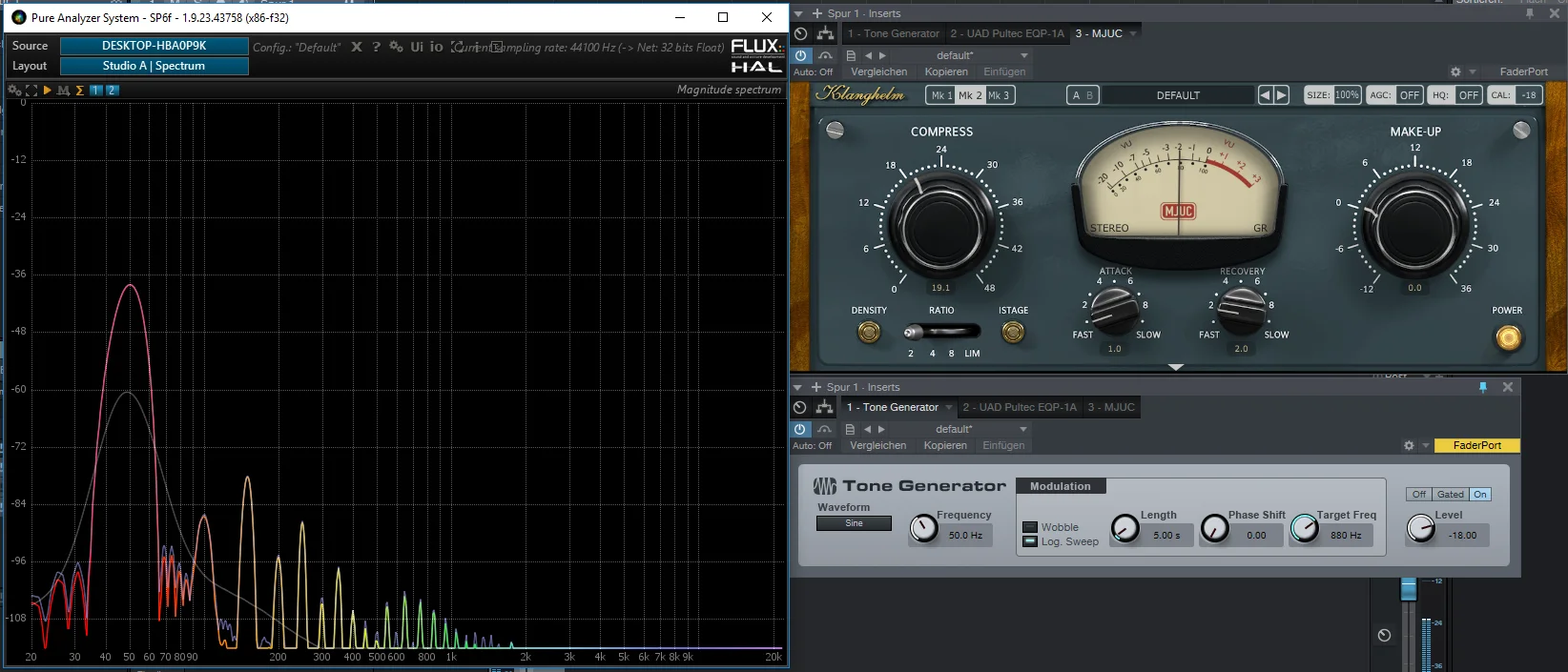
Task: Select Mk 3 model in MJUC
Action: pyautogui.click(x=999, y=95)
